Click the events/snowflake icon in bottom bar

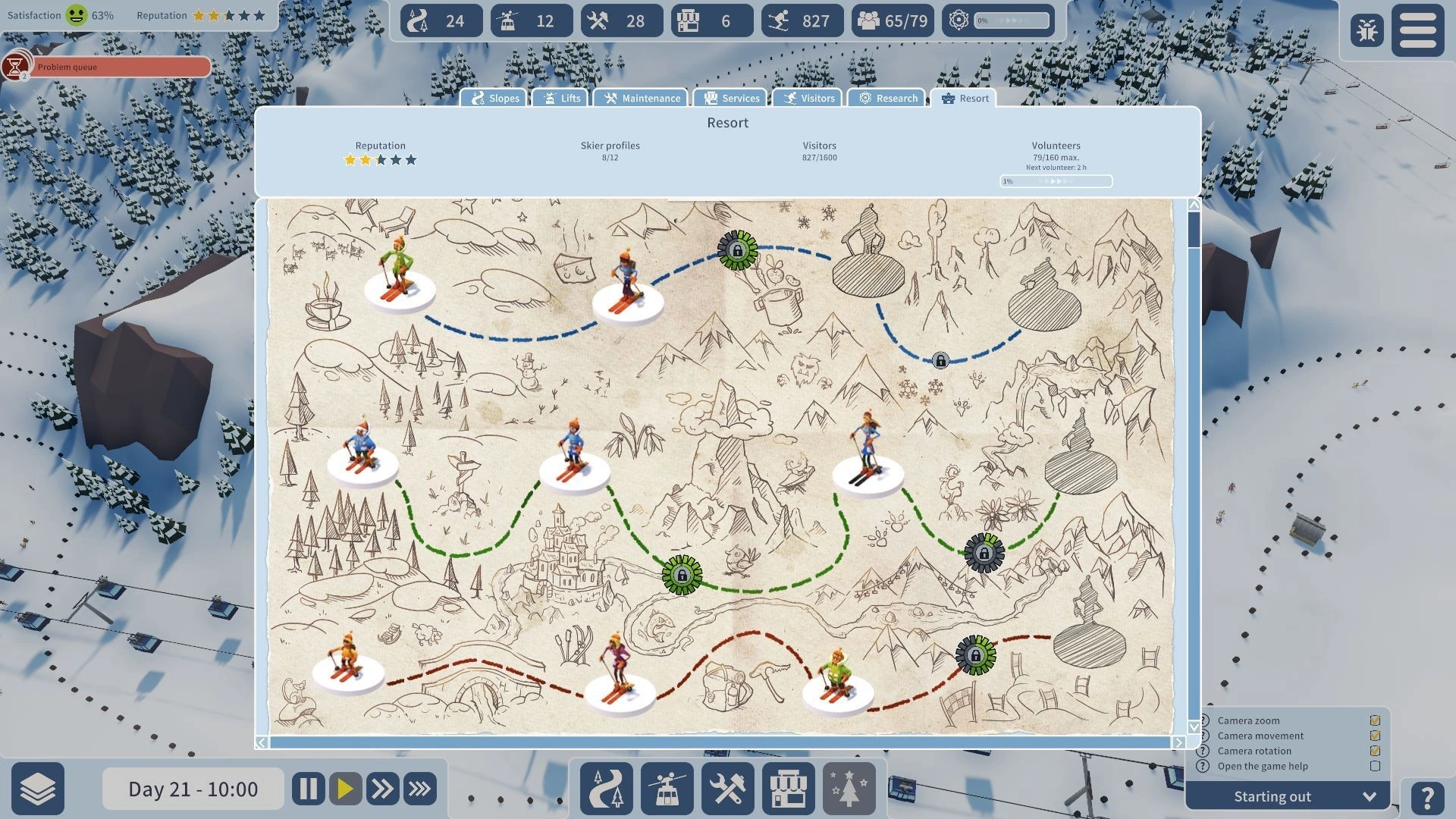[x=851, y=788]
